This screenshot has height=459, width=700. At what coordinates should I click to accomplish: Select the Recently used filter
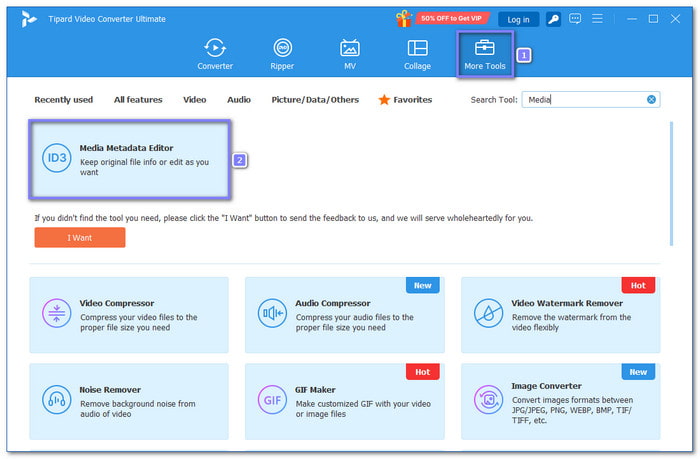point(63,100)
